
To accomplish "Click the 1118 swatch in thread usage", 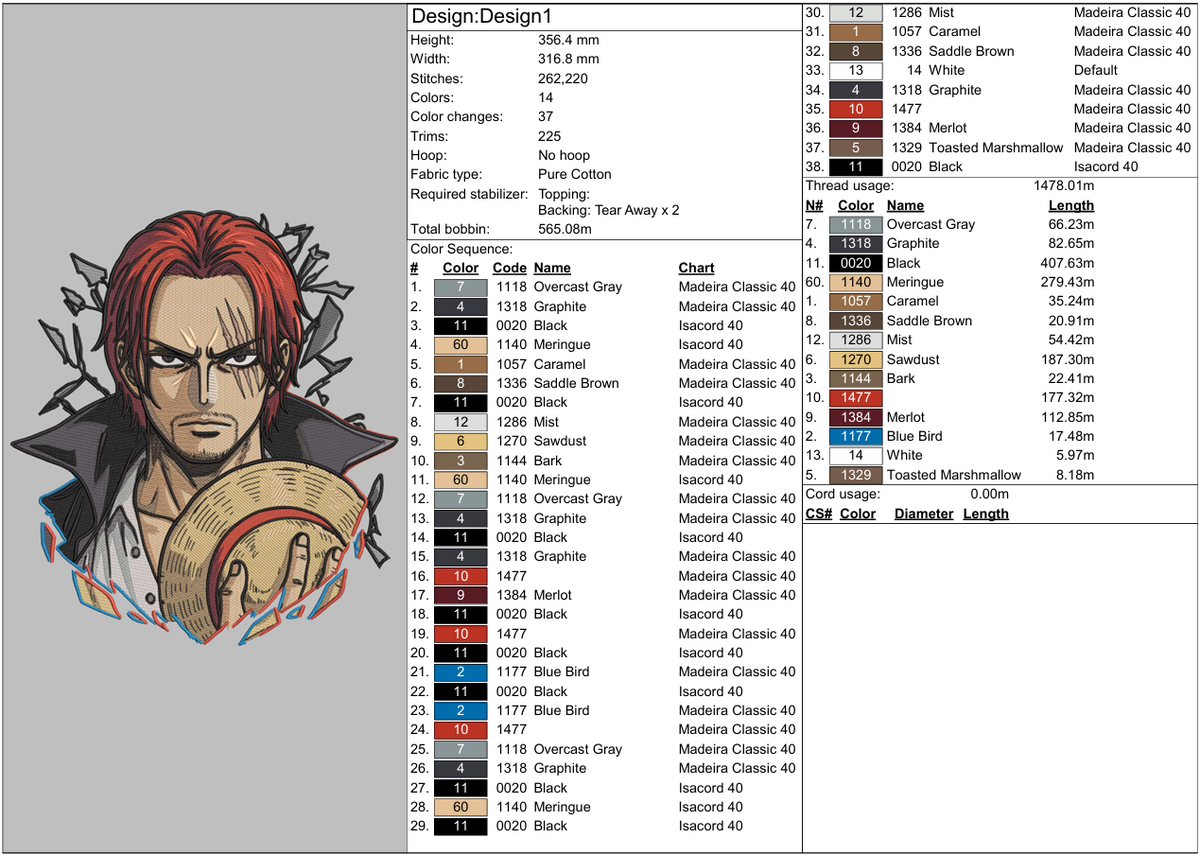I will (856, 225).
